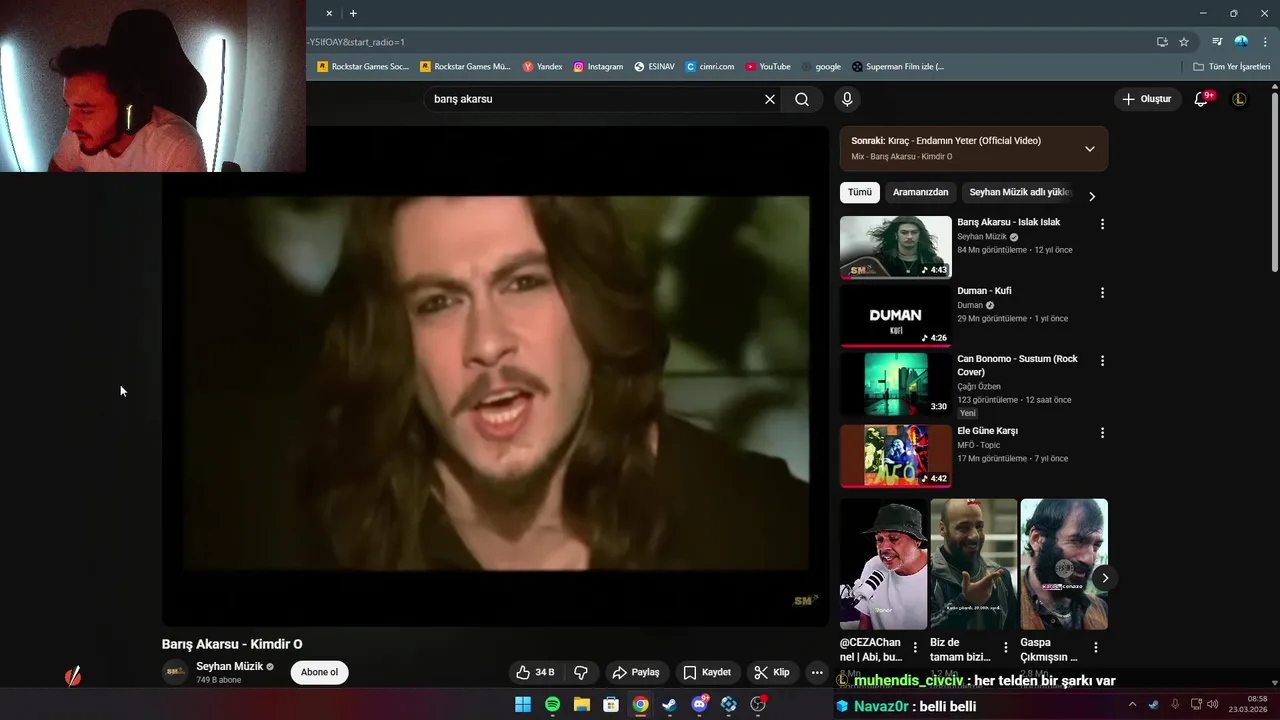The height and width of the screenshot is (720, 1280).
Task: Open options menu for the CEZAChannel short
Action: pos(915,648)
